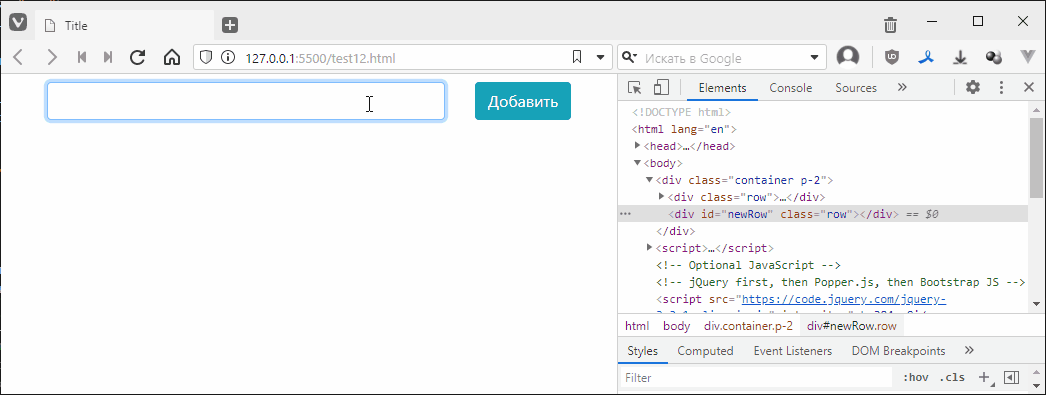Switch to the Console tab

click(x=791, y=88)
